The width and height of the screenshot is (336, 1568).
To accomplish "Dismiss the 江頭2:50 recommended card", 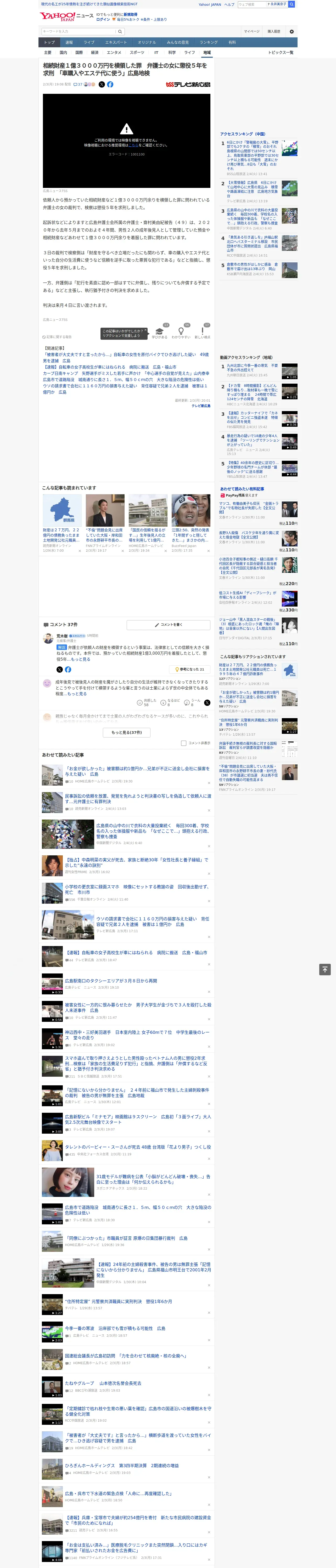I will click(209, 550).
